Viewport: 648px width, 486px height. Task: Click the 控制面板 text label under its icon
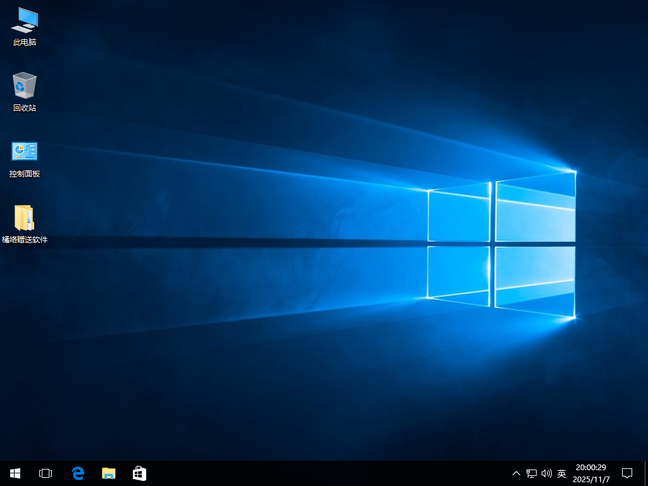24,174
